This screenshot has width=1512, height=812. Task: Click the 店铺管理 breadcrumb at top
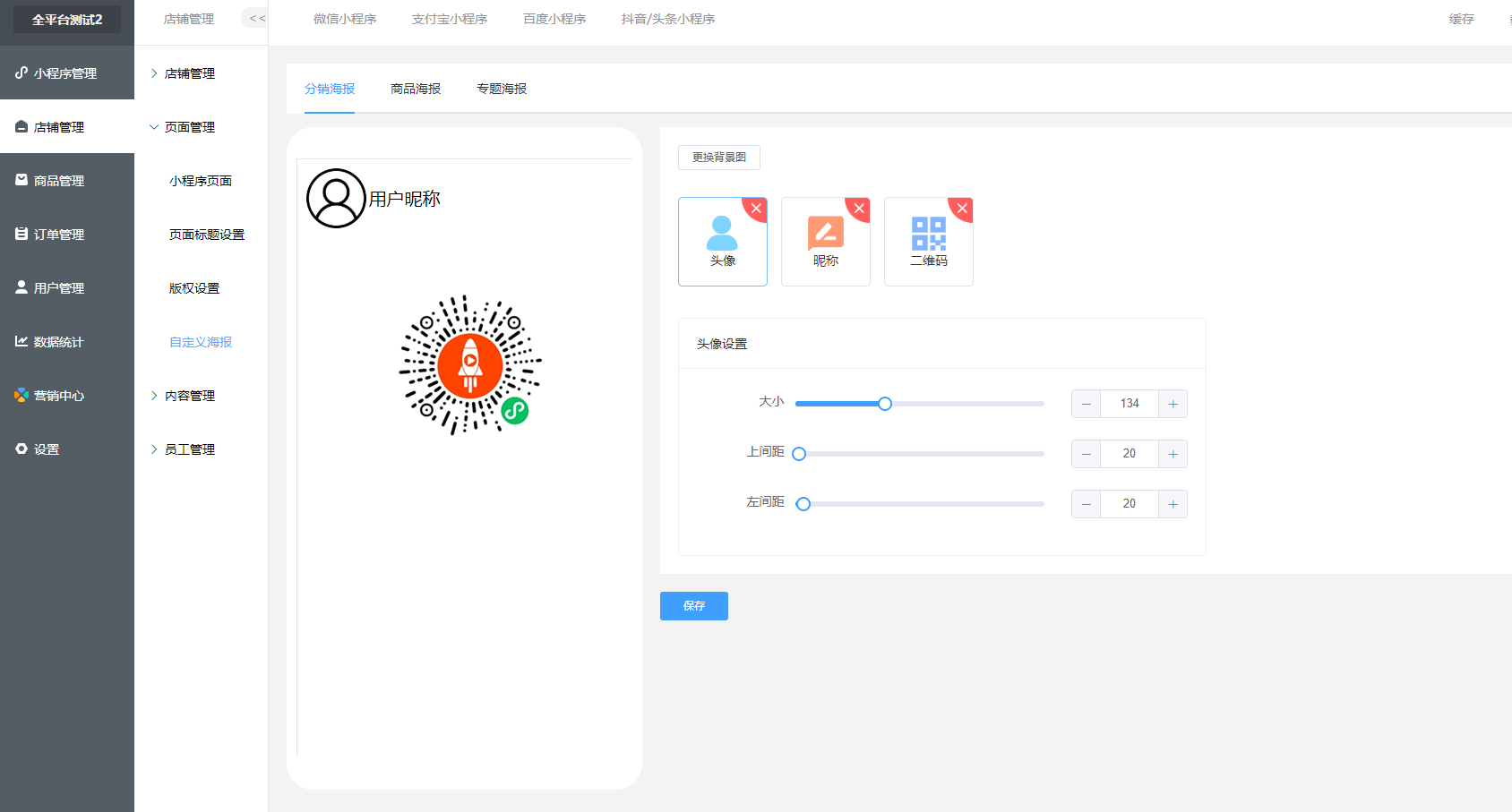(189, 19)
